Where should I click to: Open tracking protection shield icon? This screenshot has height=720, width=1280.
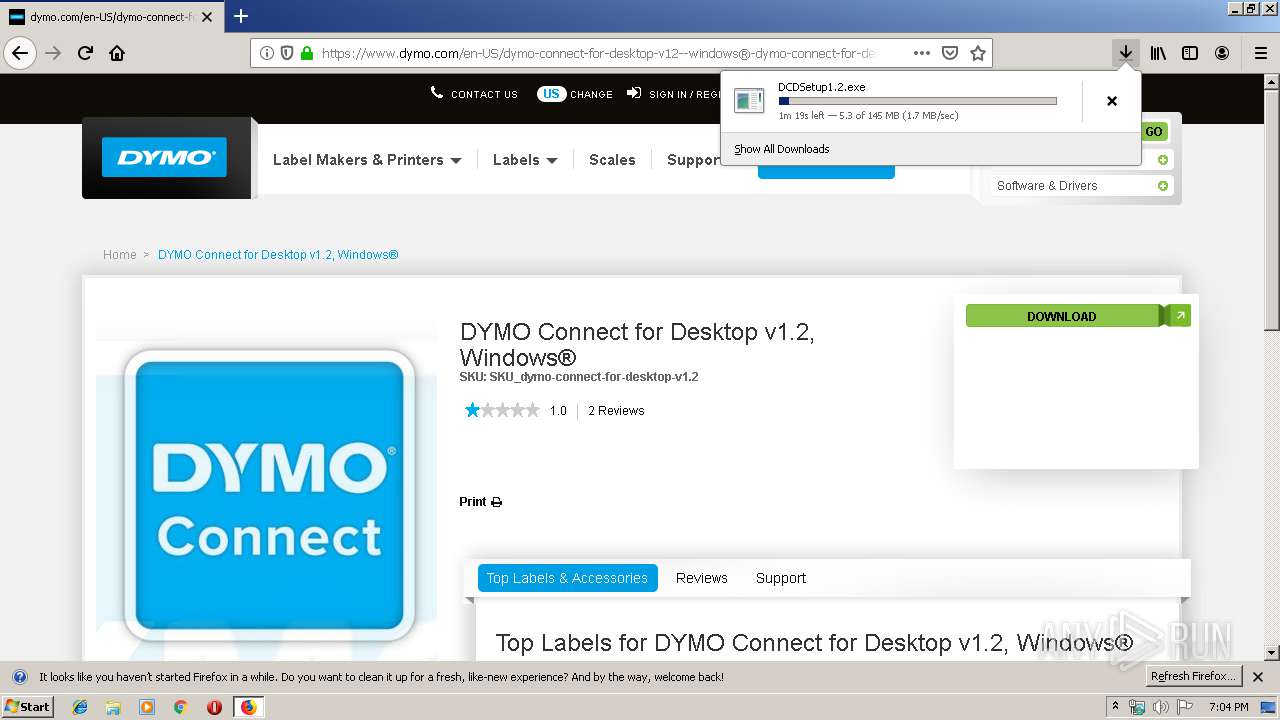[287, 53]
